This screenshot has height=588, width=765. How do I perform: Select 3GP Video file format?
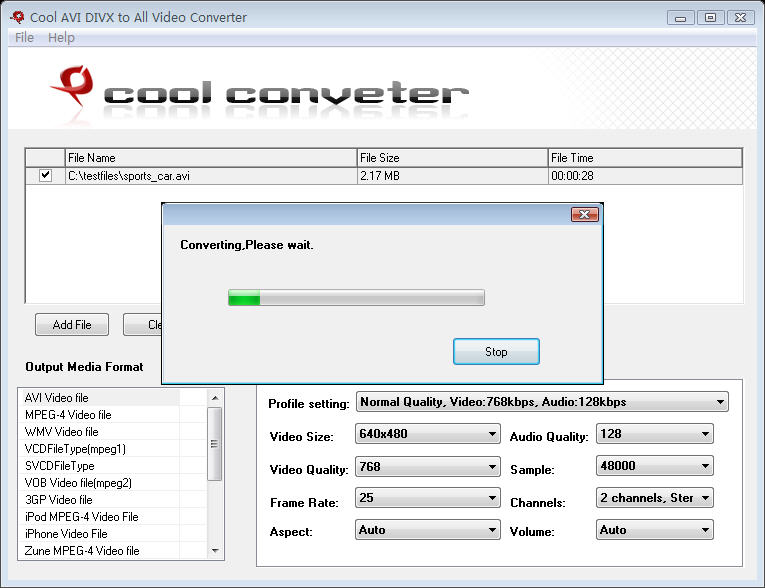coord(101,500)
